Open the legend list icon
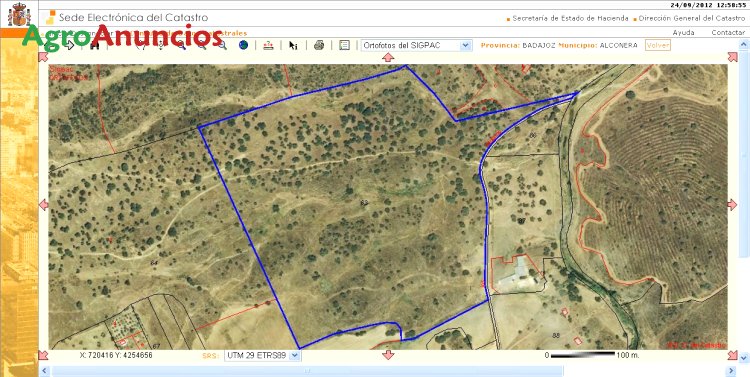Viewport: 750px width, 377px height. click(x=344, y=45)
